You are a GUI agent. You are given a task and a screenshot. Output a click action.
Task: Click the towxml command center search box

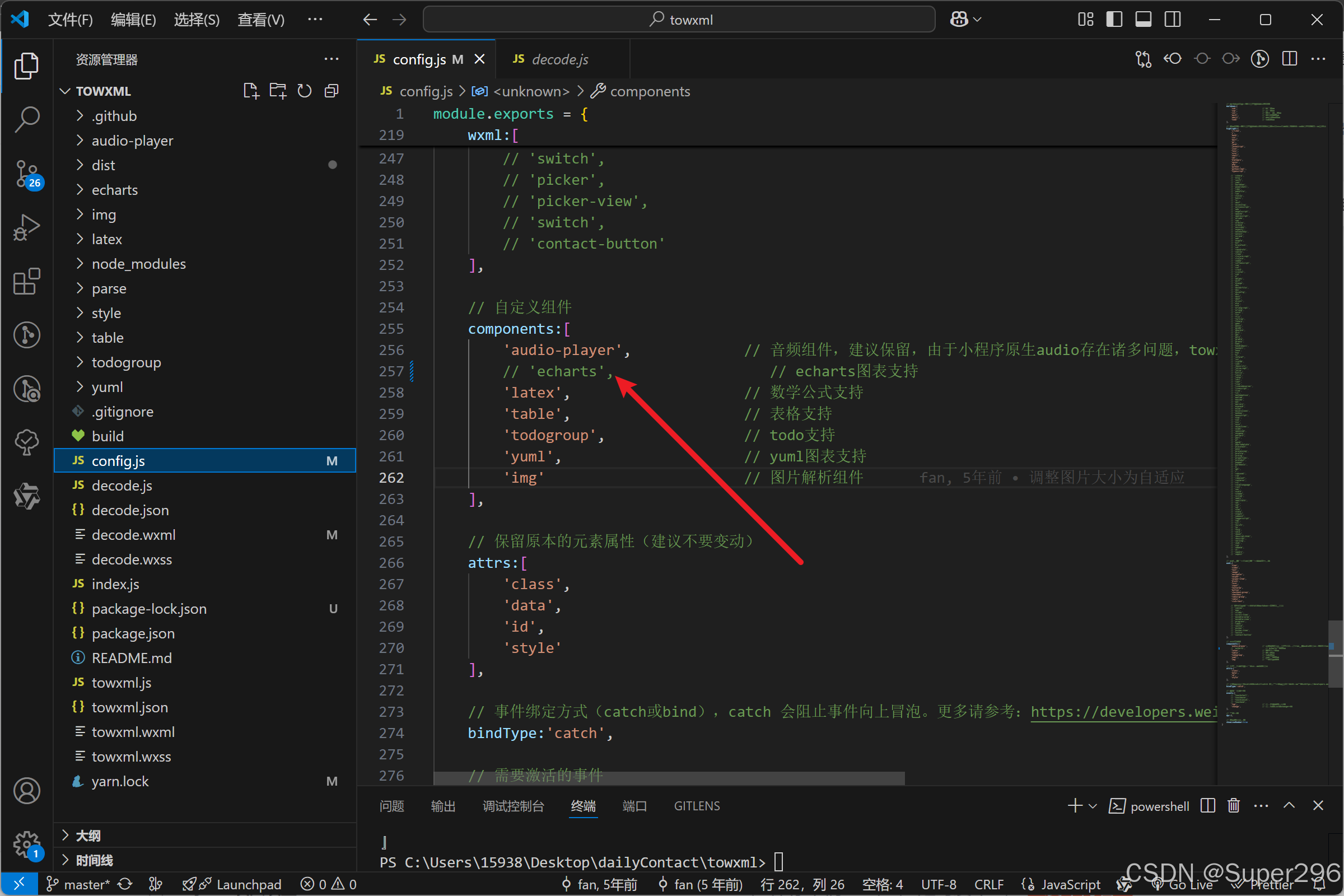pos(679,20)
